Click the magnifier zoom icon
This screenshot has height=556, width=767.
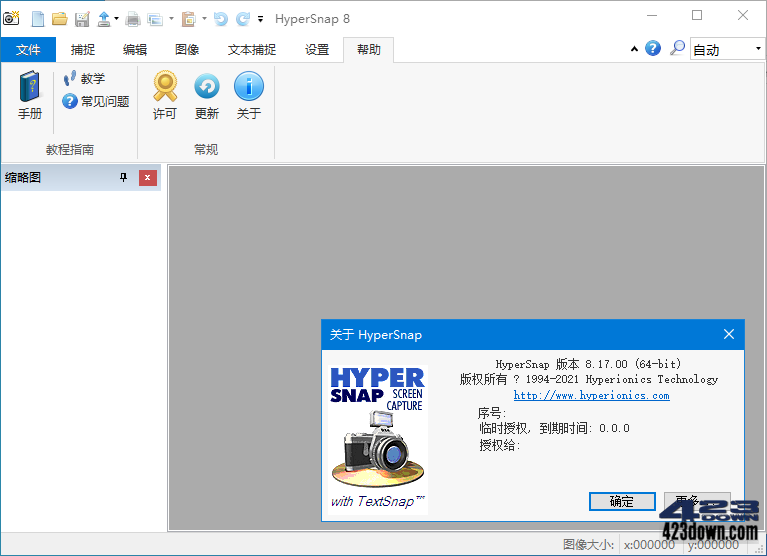coord(677,48)
